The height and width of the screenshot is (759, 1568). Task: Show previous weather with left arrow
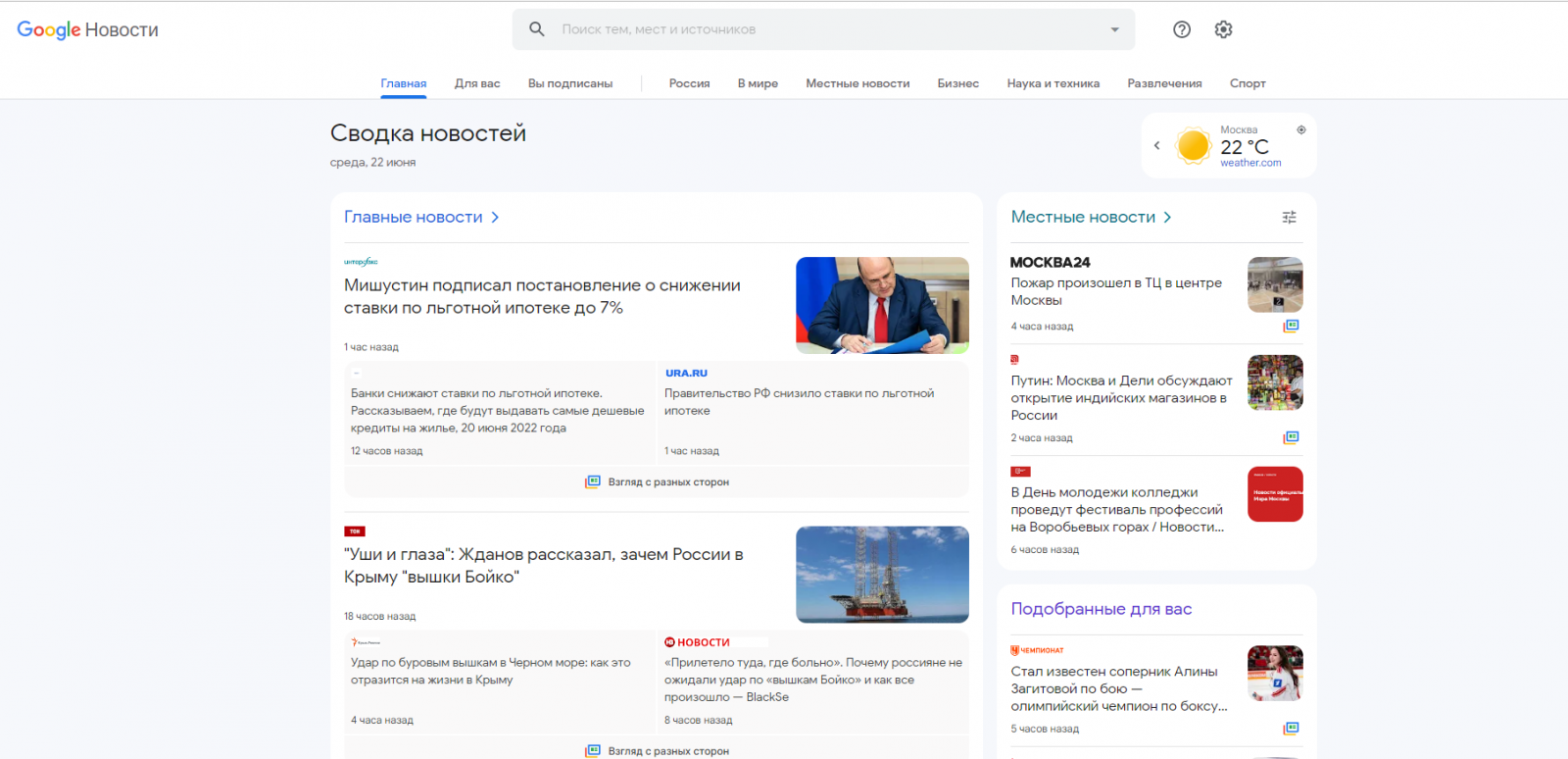pos(1156,146)
